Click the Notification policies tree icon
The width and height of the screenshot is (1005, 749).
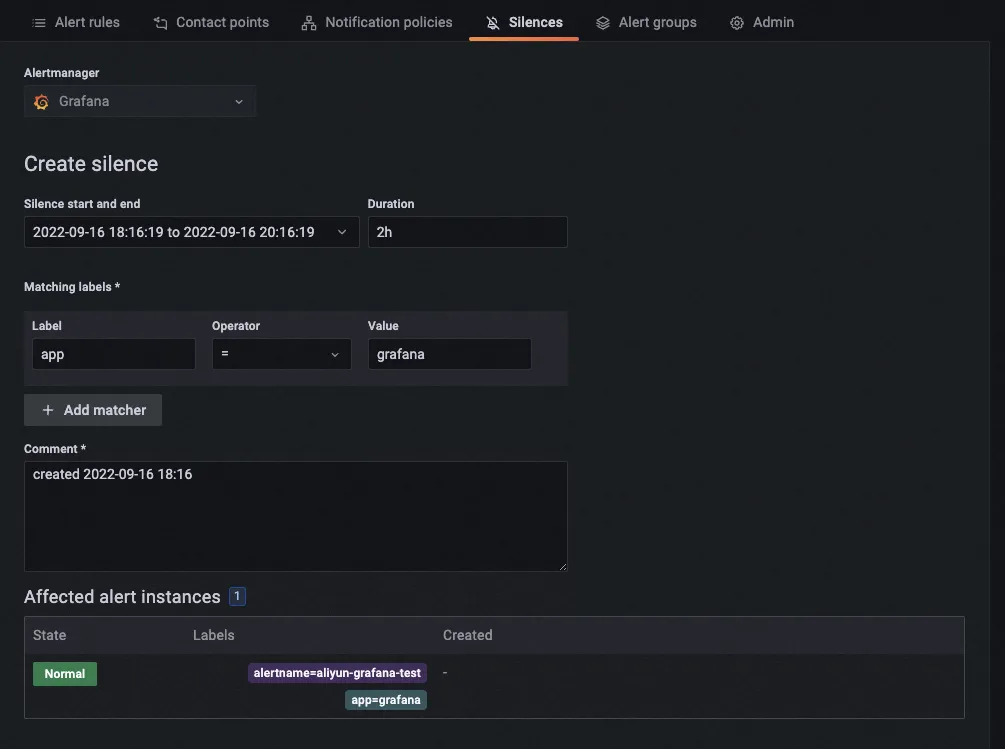[309, 22]
